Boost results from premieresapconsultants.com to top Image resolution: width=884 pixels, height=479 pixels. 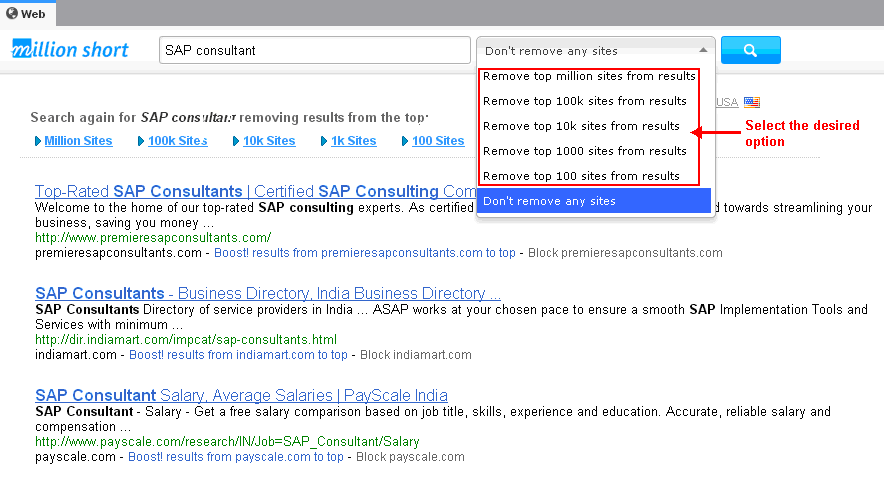(x=365, y=253)
